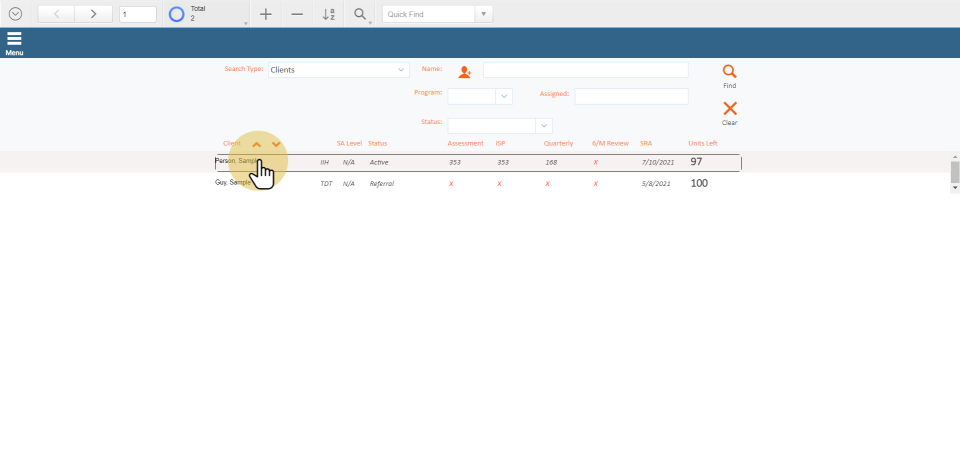Click the orange Find magnifier icon
The width and height of the screenshot is (960, 470).
coord(729,72)
